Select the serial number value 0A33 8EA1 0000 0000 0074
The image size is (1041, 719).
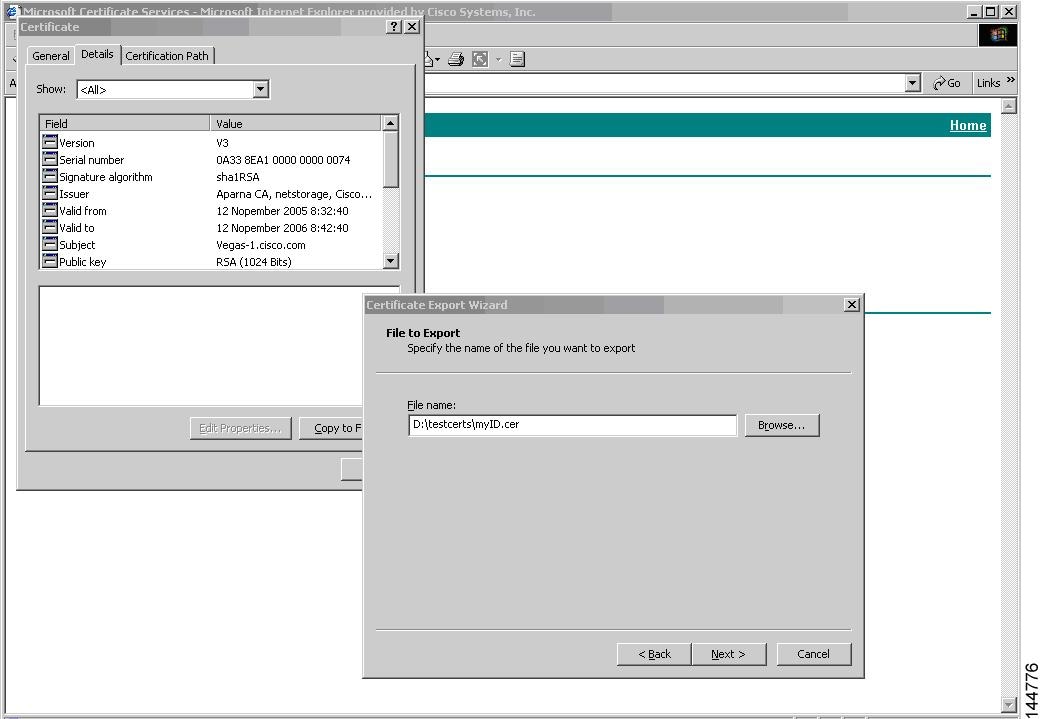click(283, 160)
